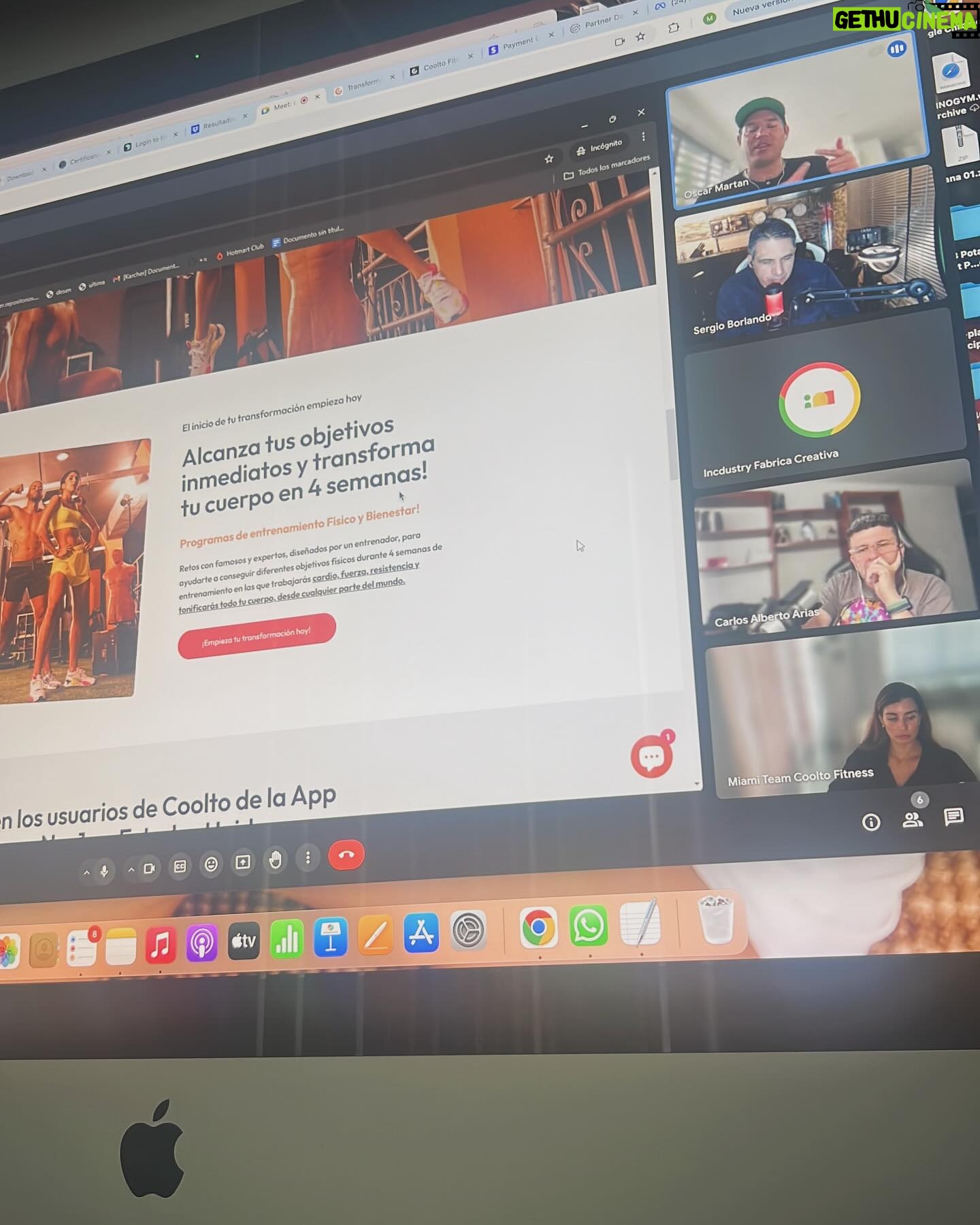Open Todos los marcadores folder
980x1225 pixels.
606,167
